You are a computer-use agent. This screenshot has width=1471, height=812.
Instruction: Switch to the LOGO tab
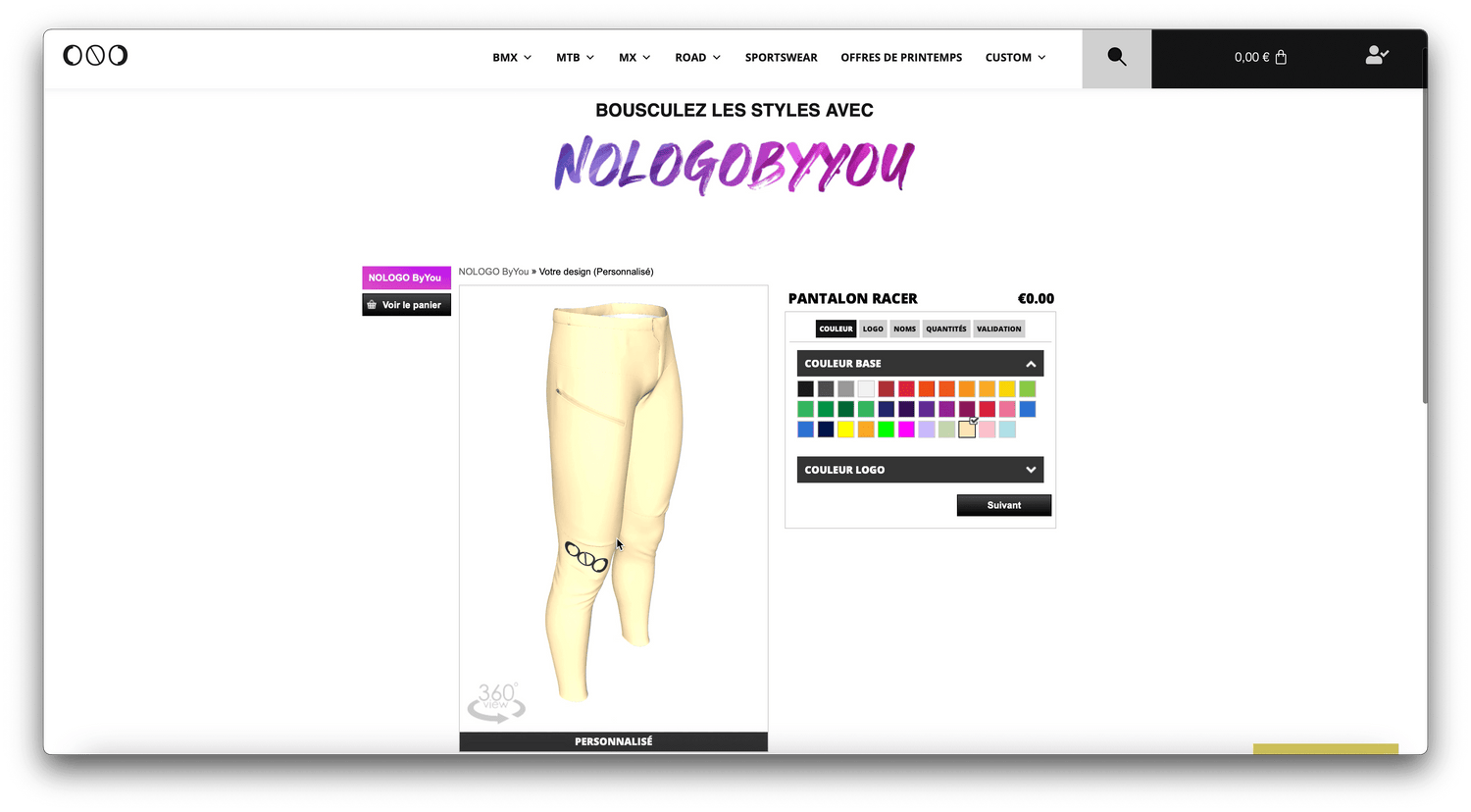(873, 329)
